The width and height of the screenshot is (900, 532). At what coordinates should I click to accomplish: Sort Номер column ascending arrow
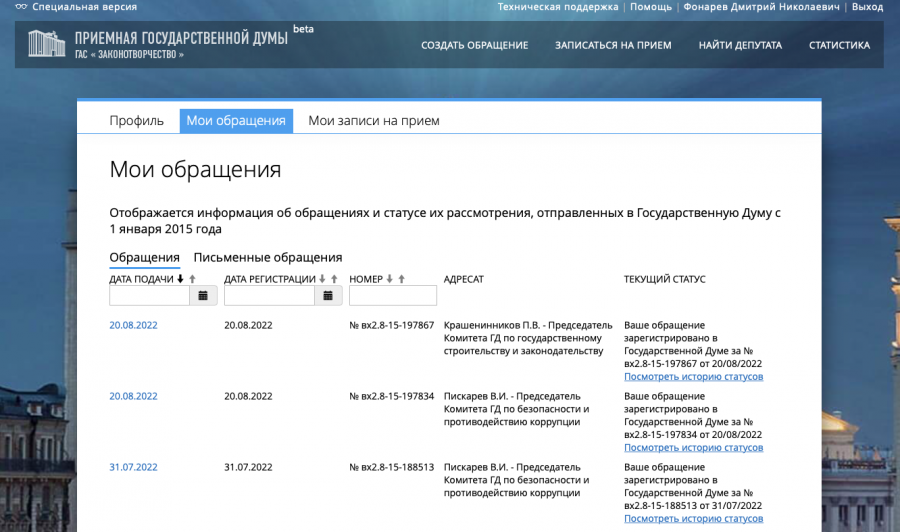[401, 279]
